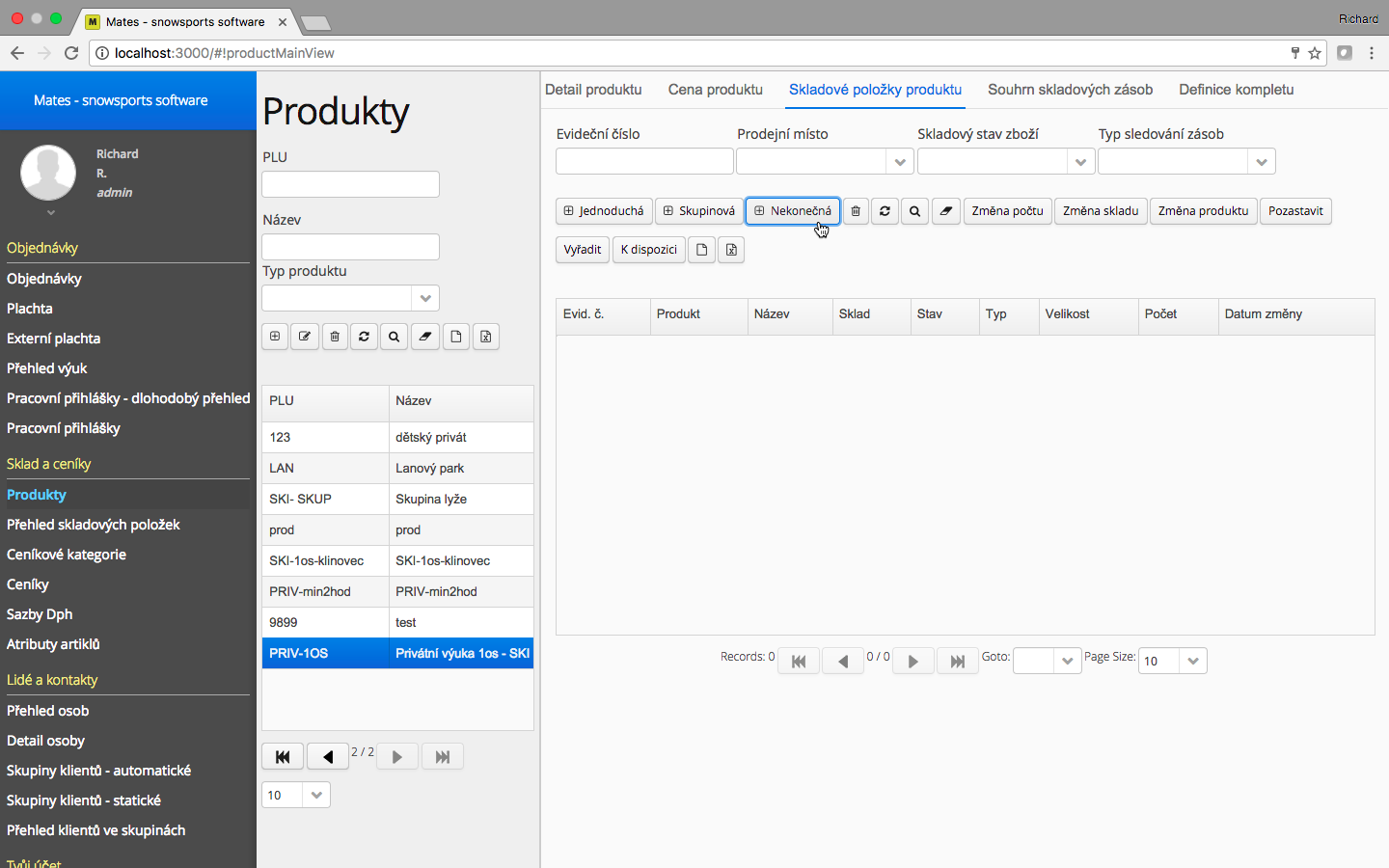Click the Změna počtu button
Screen dimensions: 1389x868
point(1007,211)
